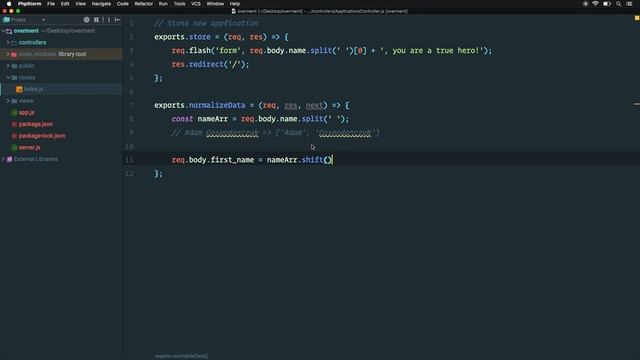Hide the Project panel with arrow icon
This screenshot has height=360, width=640.
(118, 20)
